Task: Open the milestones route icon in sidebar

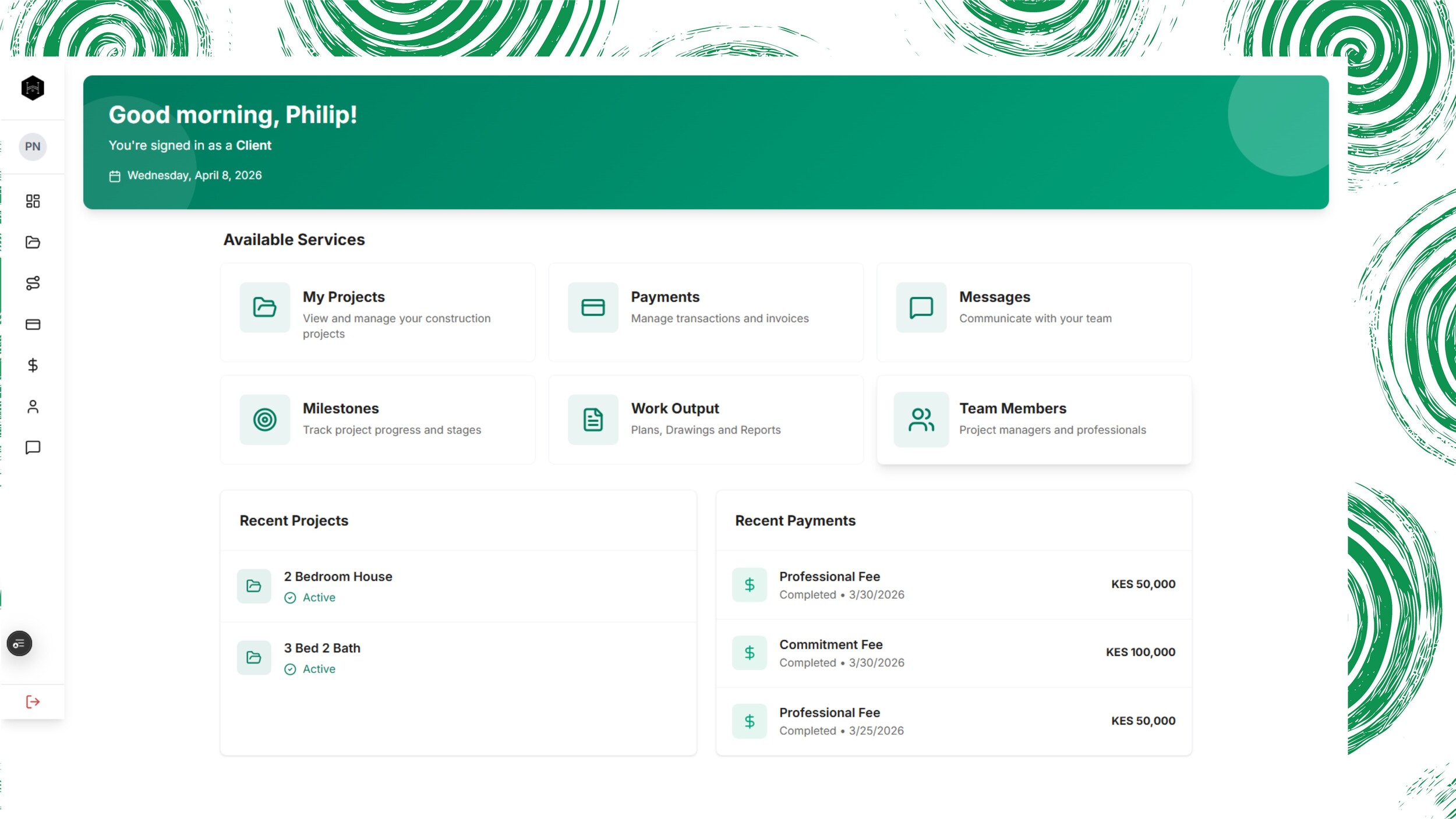Action: pyautogui.click(x=33, y=283)
